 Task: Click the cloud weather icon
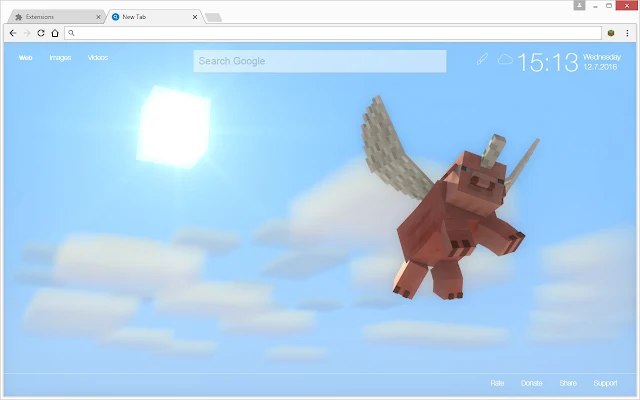(505, 60)
